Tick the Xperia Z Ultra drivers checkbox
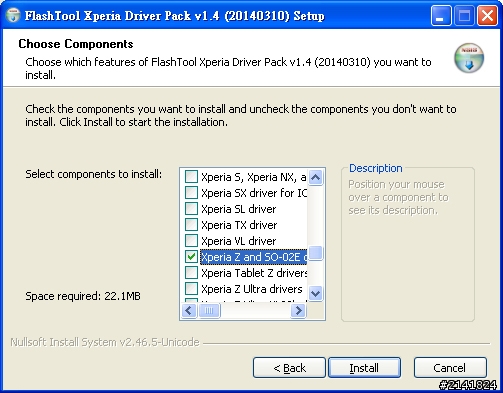Image resolution: width=503 pixels, height=393 pixels. click(191, 289)
